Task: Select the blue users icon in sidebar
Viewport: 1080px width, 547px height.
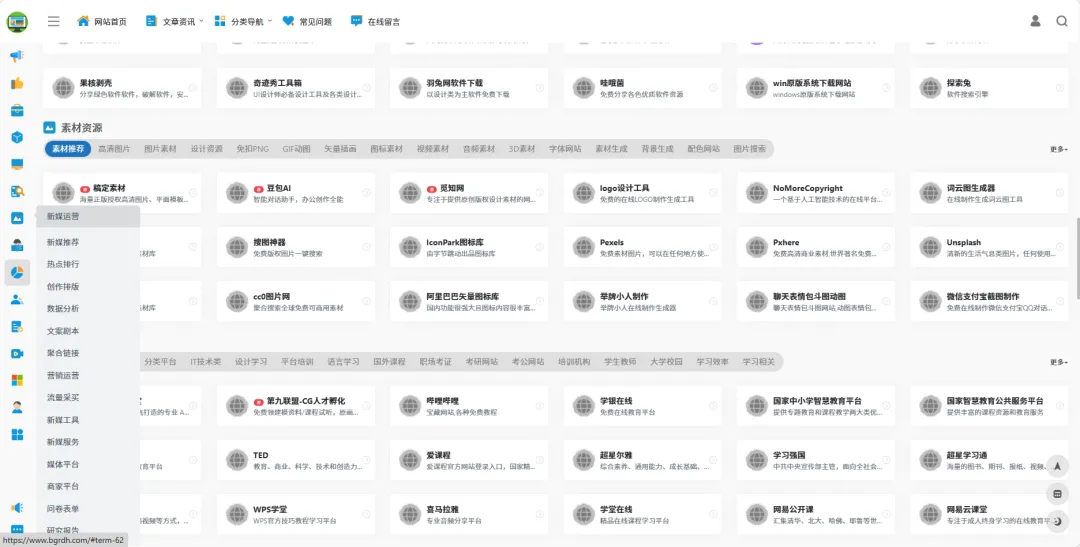Action: pyautogui.click(x=17, y=300)
